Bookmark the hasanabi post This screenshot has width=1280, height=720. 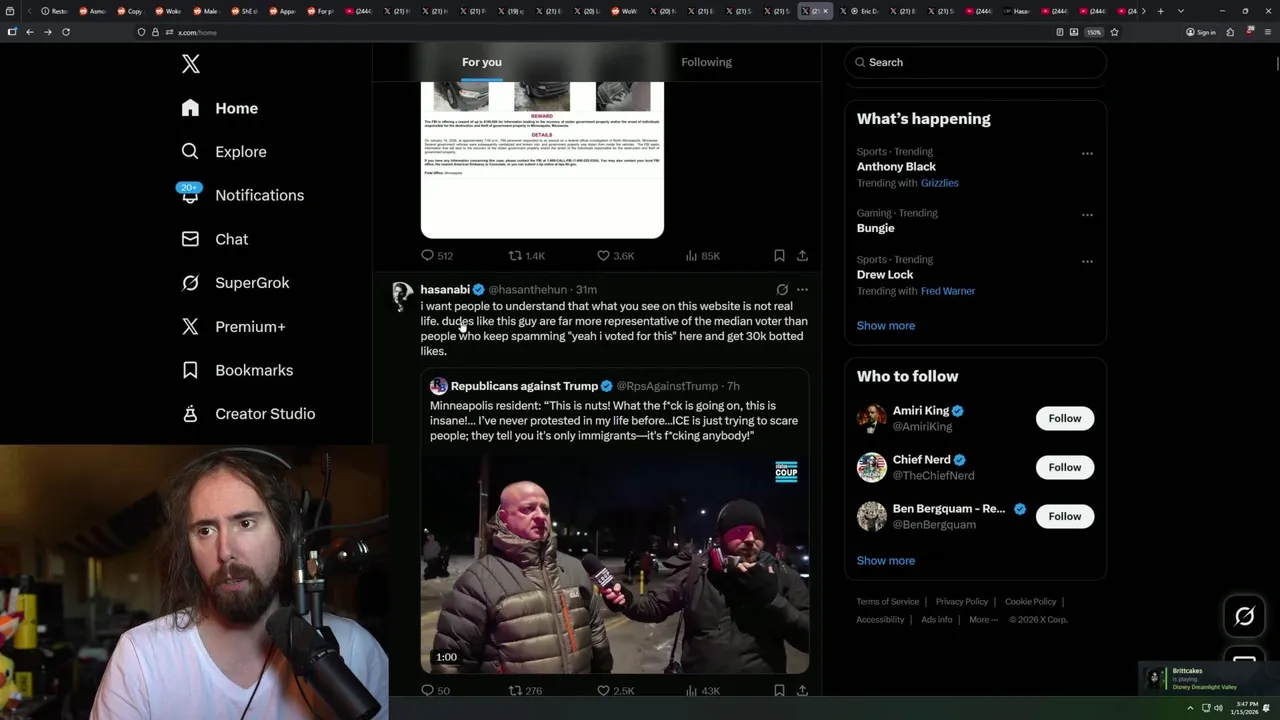pos(779,690)
